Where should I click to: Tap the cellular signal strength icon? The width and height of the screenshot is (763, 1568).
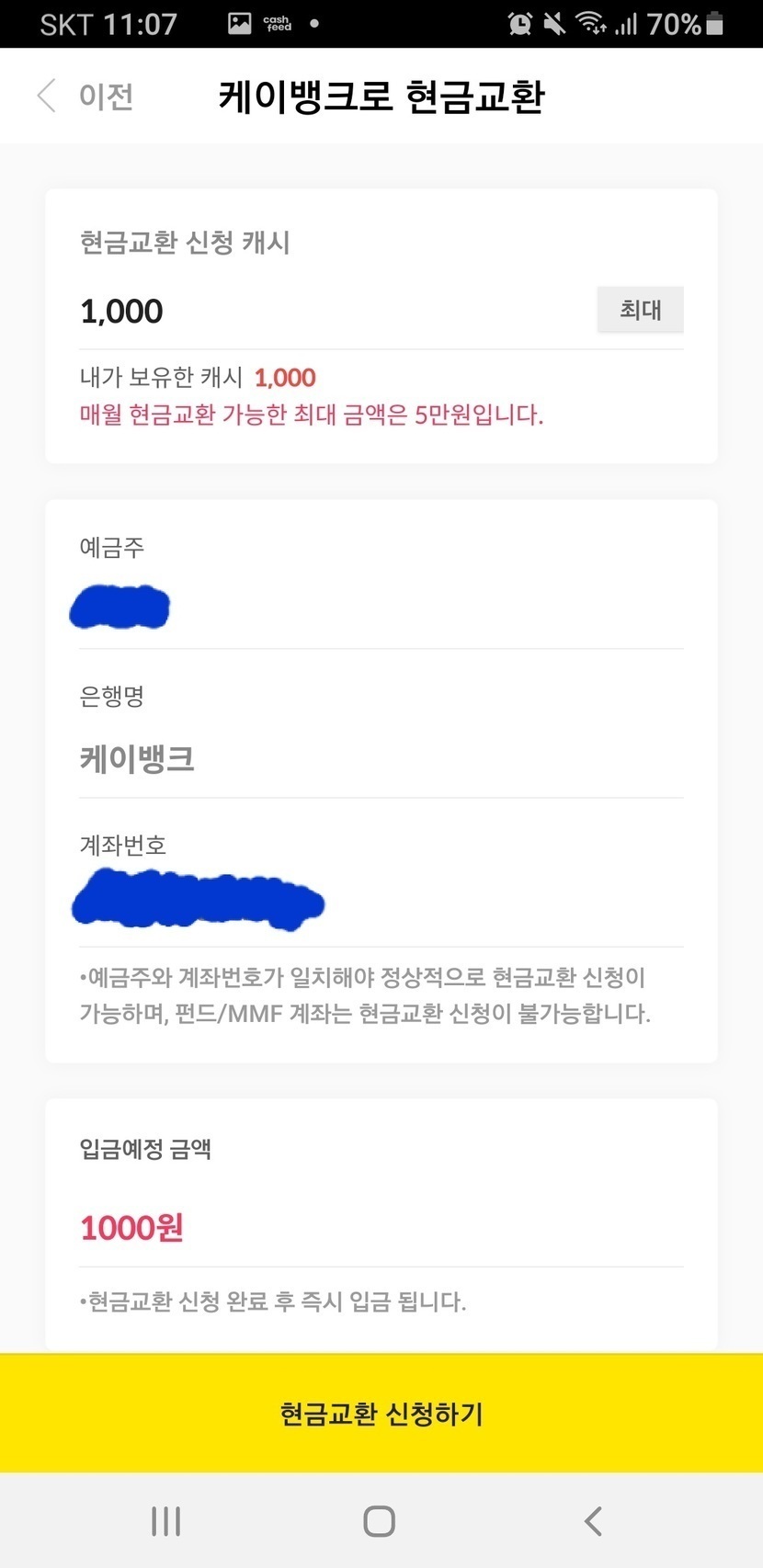626,24
